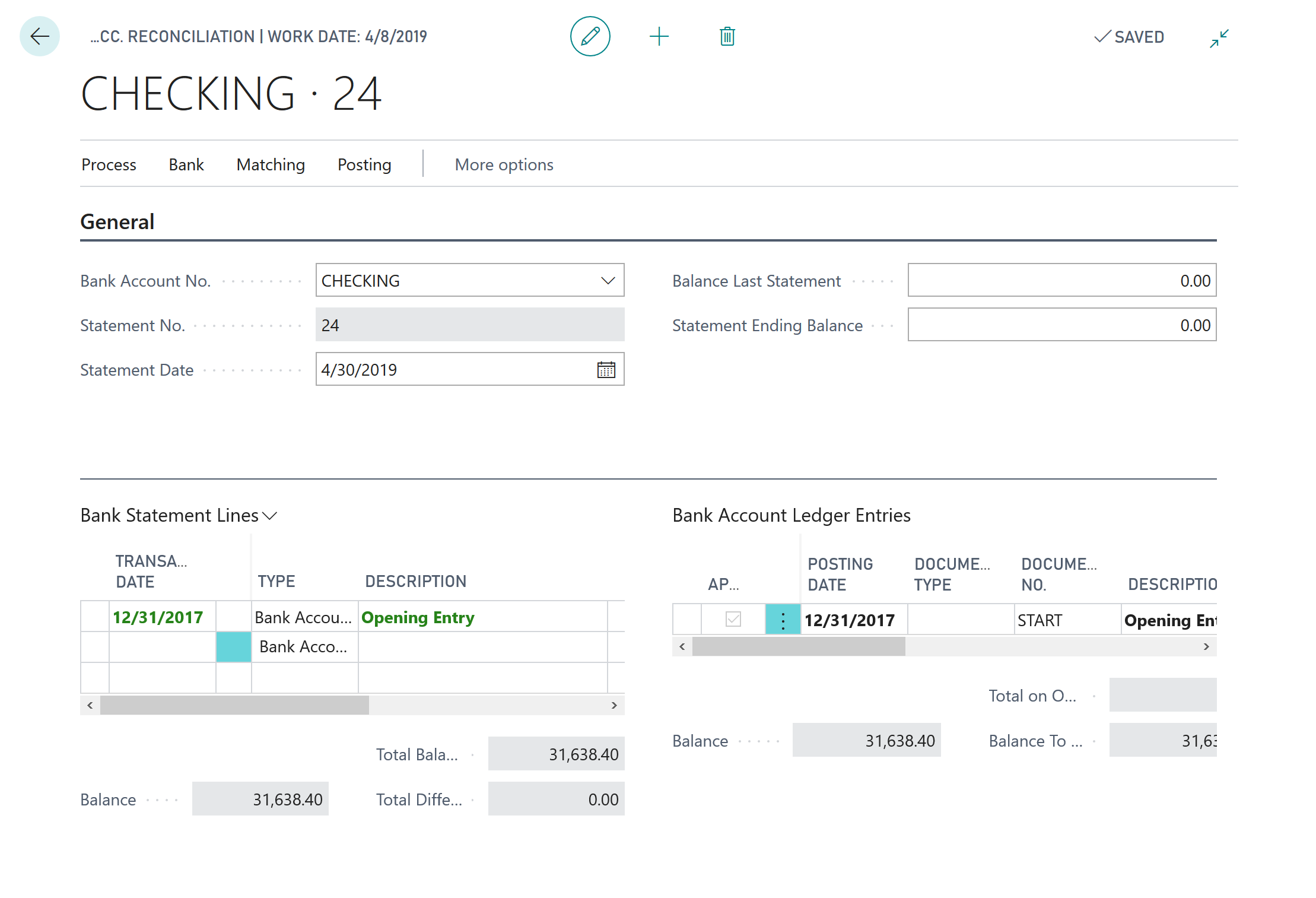Open the Posting menu
Image resolution: width=1316 pixels, height=898 pixels.
(364, 164)
